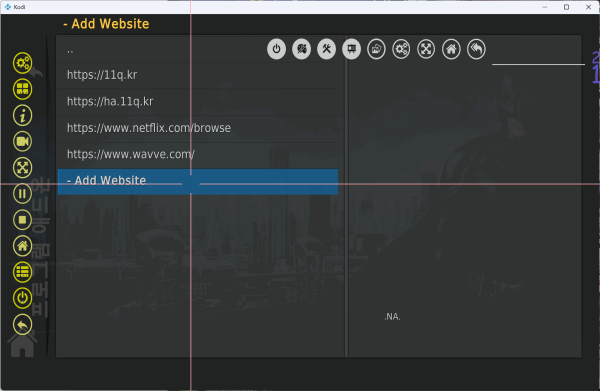Screen dimensions: 600x391
Task: Open the palette and brush skin icon
Action: pos(302,49)
